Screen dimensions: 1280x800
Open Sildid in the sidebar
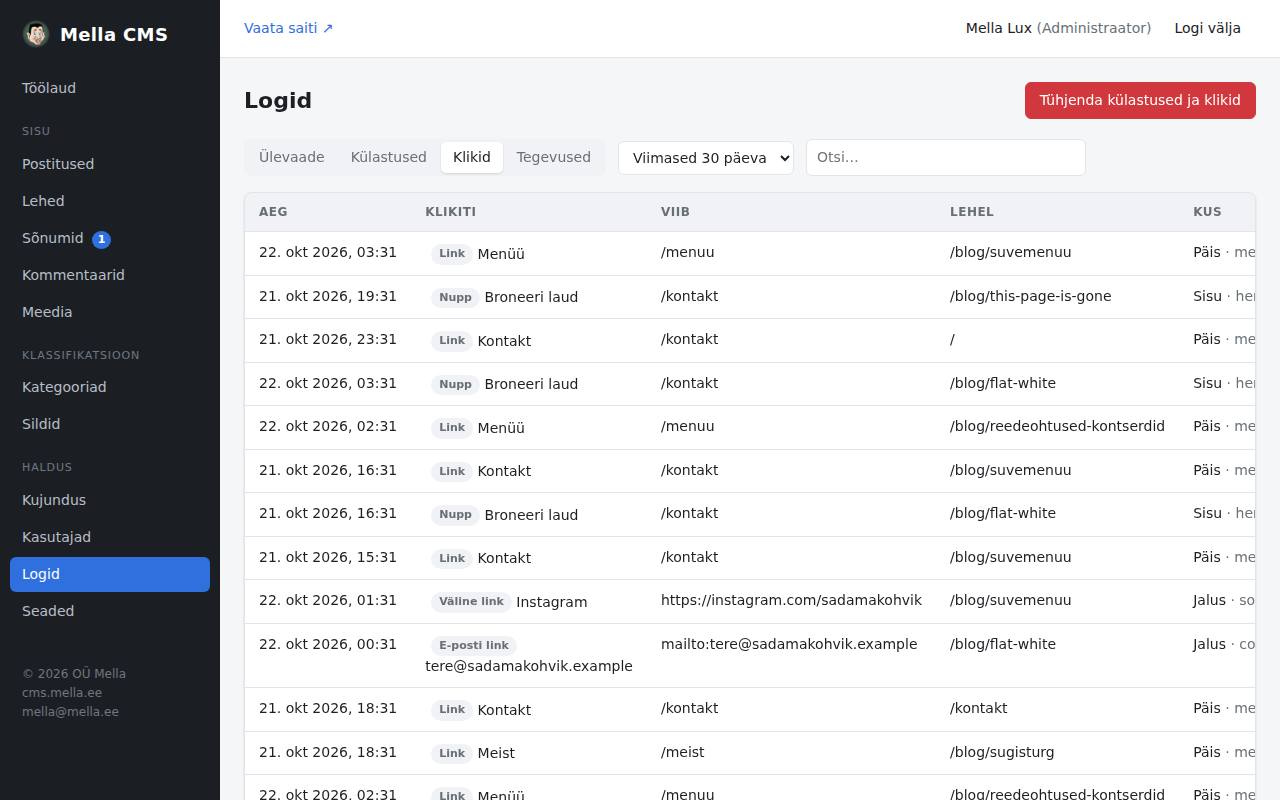tap(110, 424)
